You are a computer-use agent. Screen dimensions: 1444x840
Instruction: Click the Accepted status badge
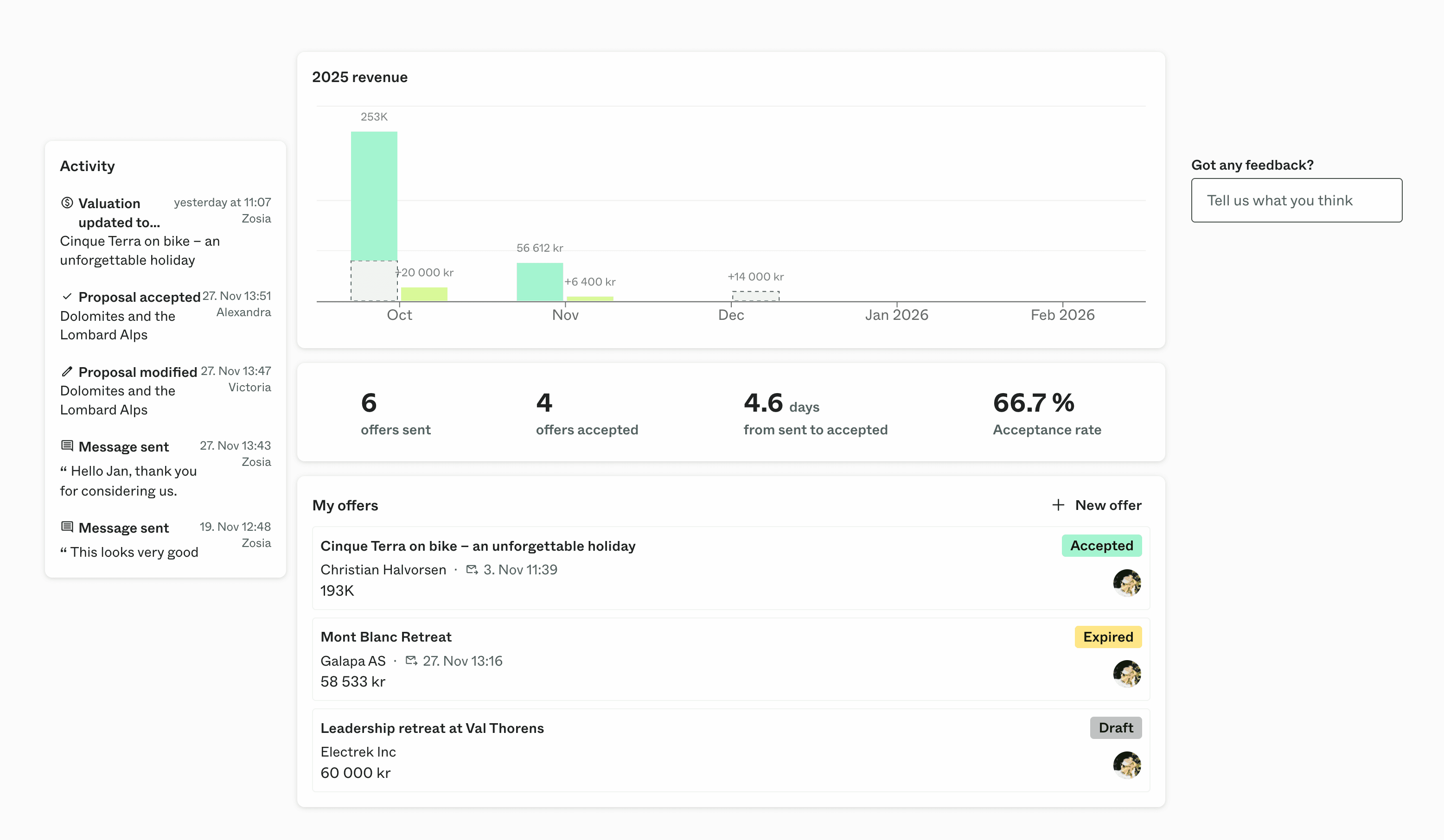(1101, 546)
